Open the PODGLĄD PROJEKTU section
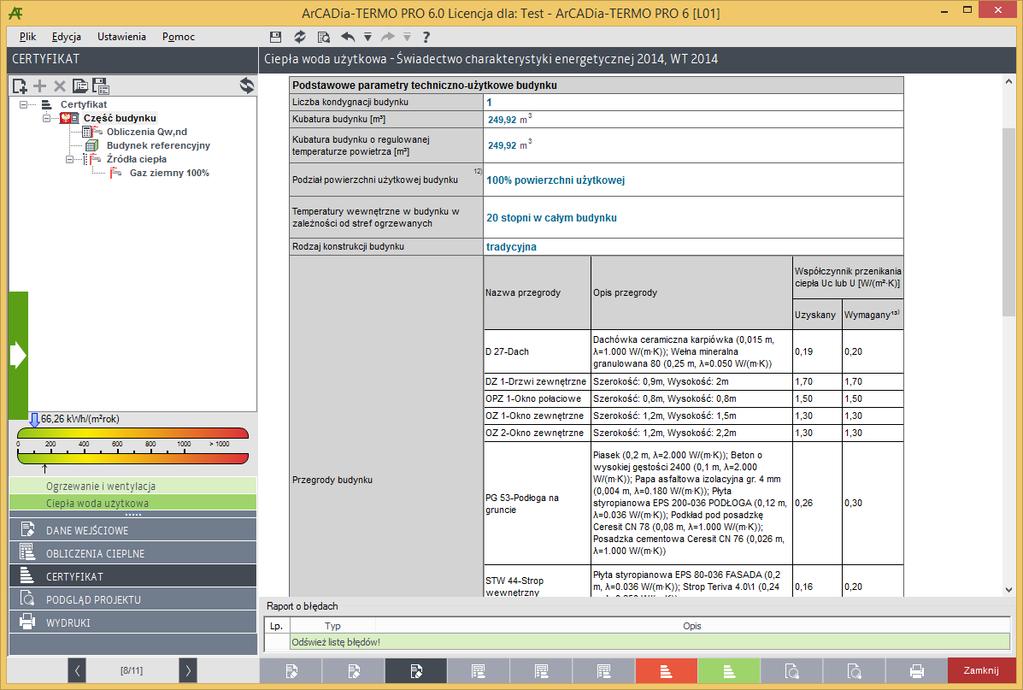The width and height of the screenshot is (1023, 690). tap(133, 599)
